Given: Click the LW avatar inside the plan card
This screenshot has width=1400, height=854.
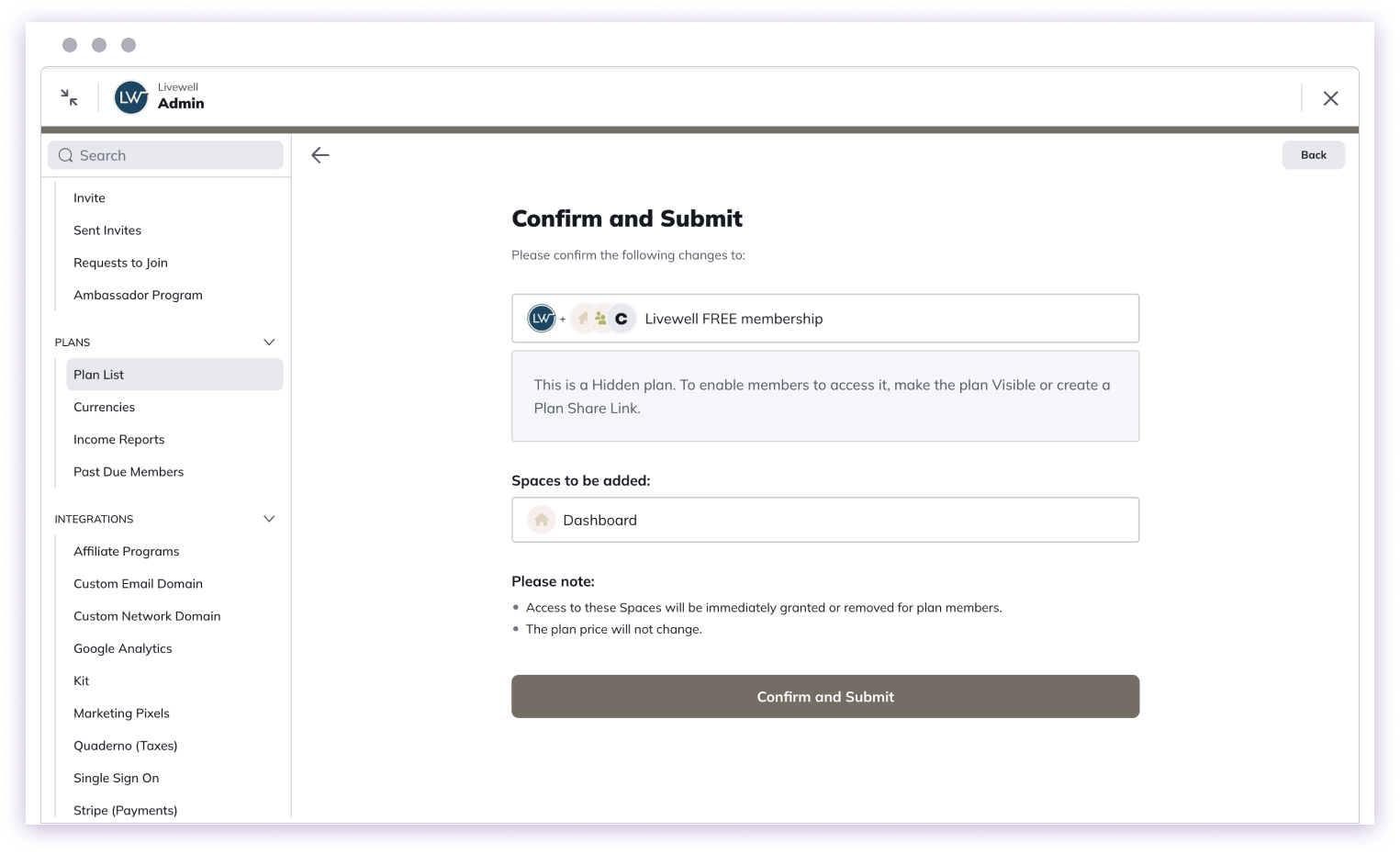Looking at the screenshot, I should click(x=542, y=318).
